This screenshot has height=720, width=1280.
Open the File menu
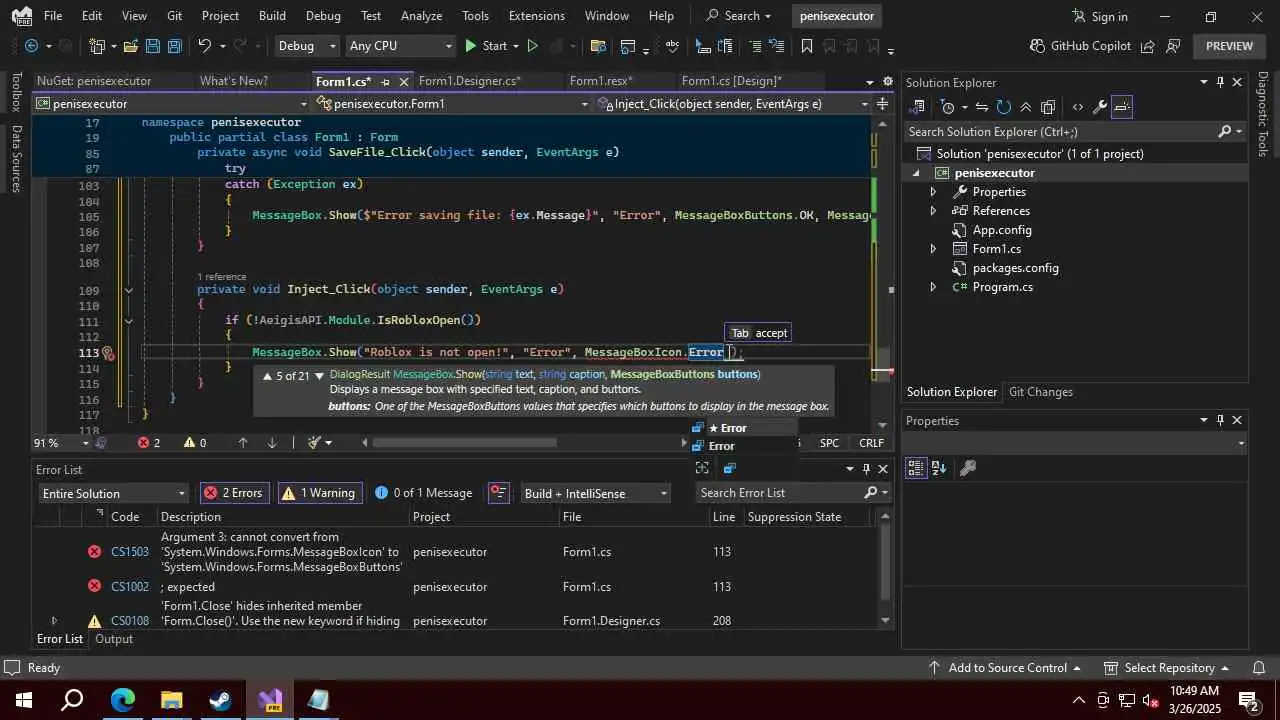(52, 16)
